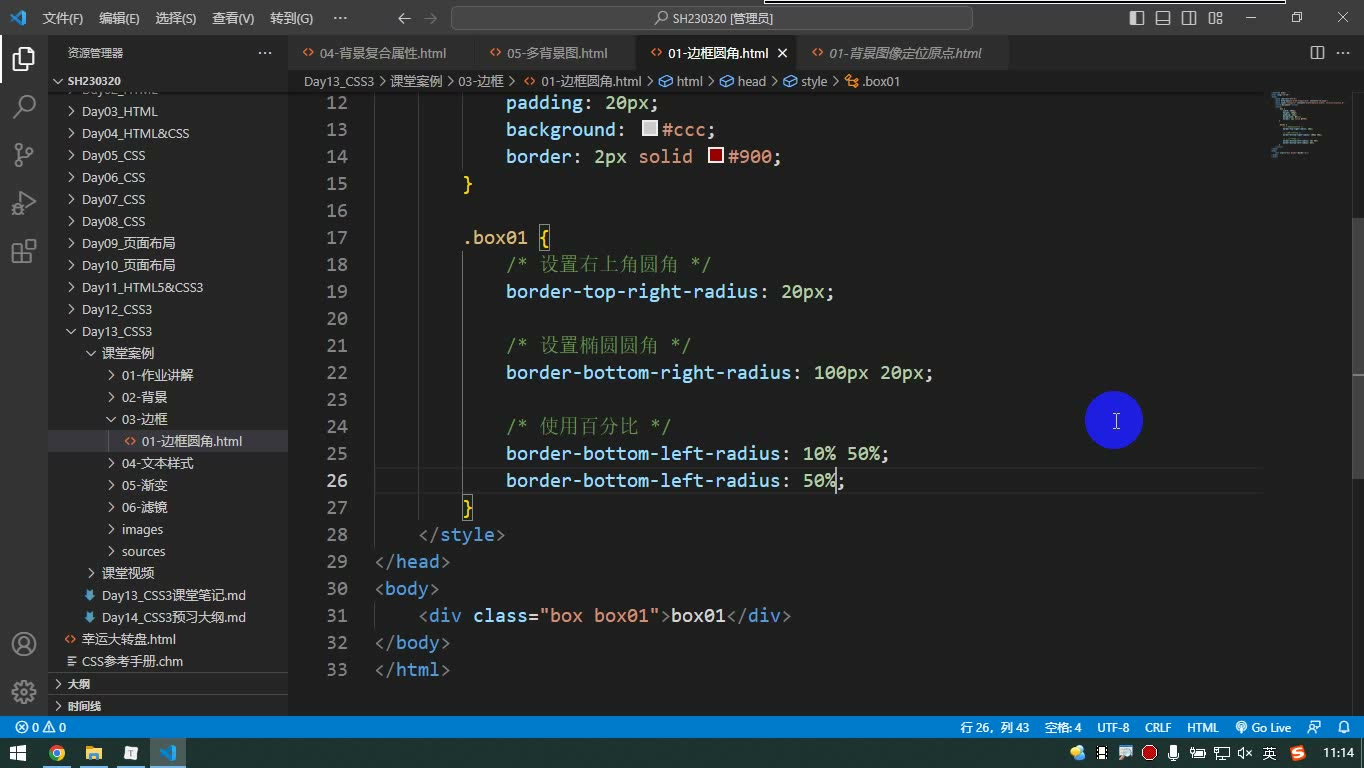1364x768 pixels.
Task: Click the SH230320 command center search box
Action: point(712,18)
